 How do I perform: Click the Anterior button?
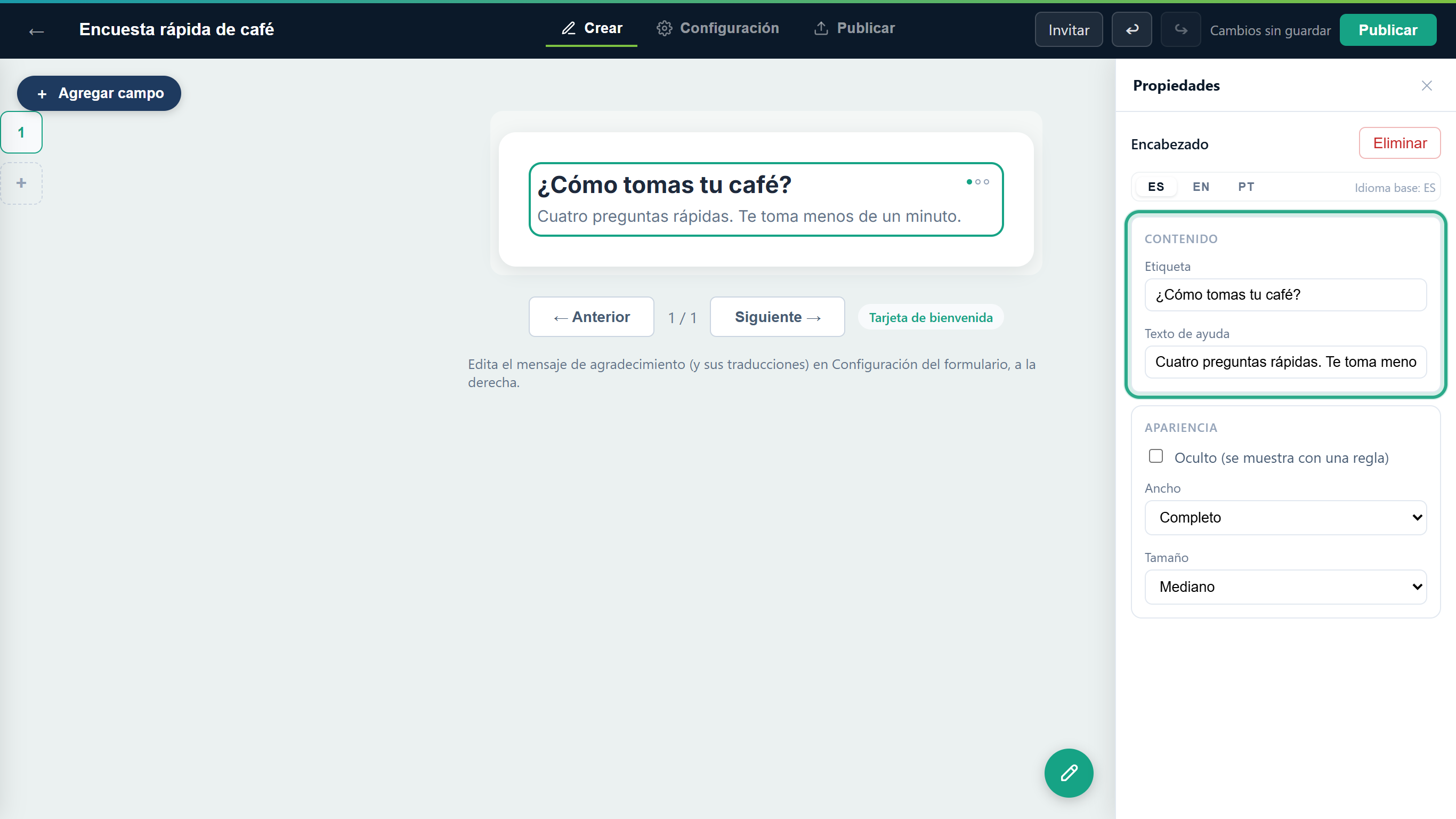(x=591, y=317)
